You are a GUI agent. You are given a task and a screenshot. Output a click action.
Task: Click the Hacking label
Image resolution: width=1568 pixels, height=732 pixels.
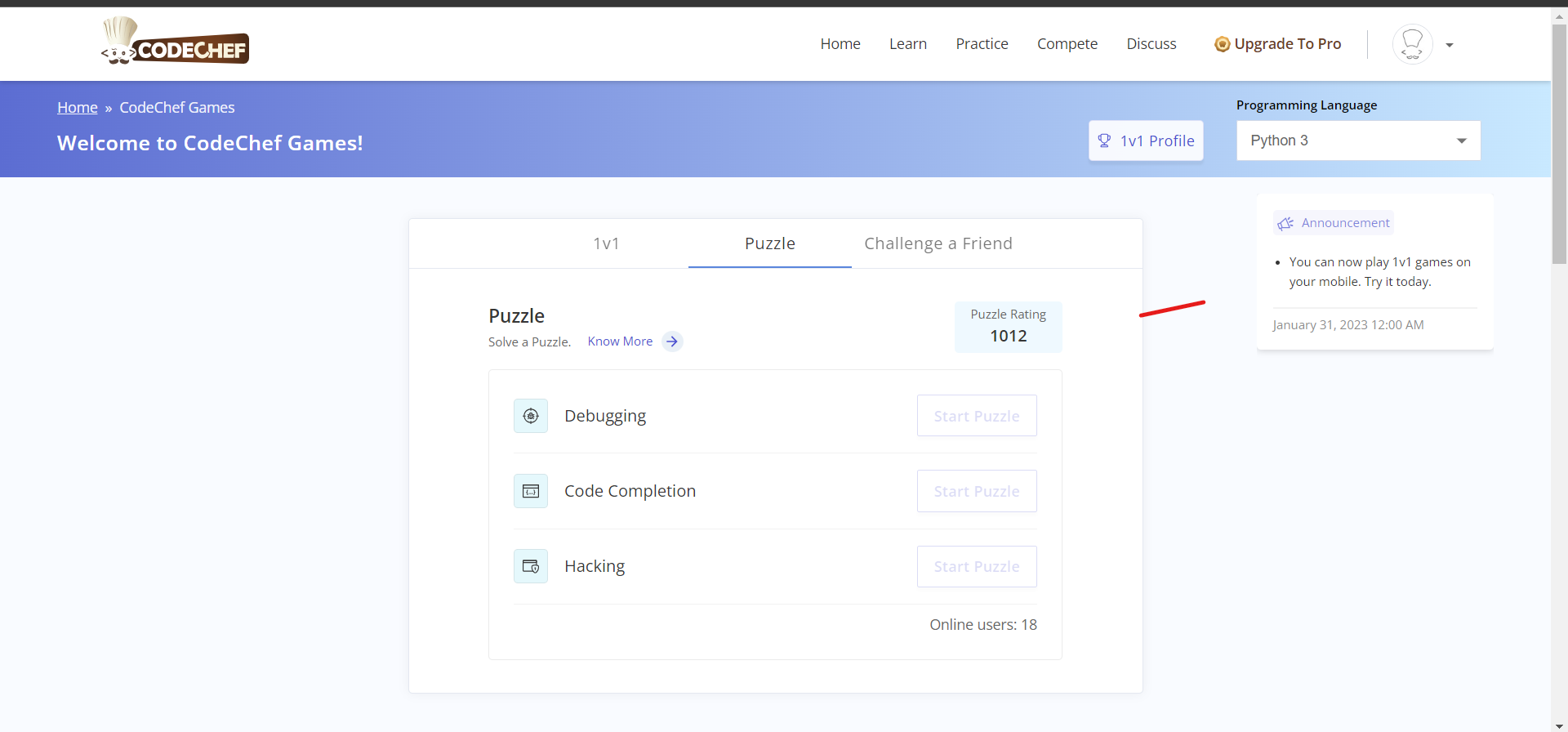pyautogui.click(x=595, y=566)
